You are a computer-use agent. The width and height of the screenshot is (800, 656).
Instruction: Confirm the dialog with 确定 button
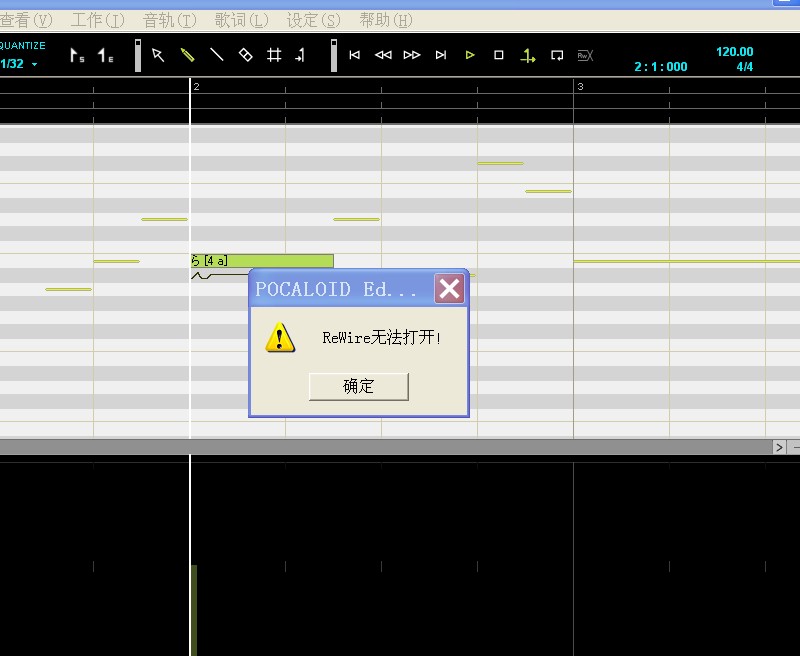359,386
